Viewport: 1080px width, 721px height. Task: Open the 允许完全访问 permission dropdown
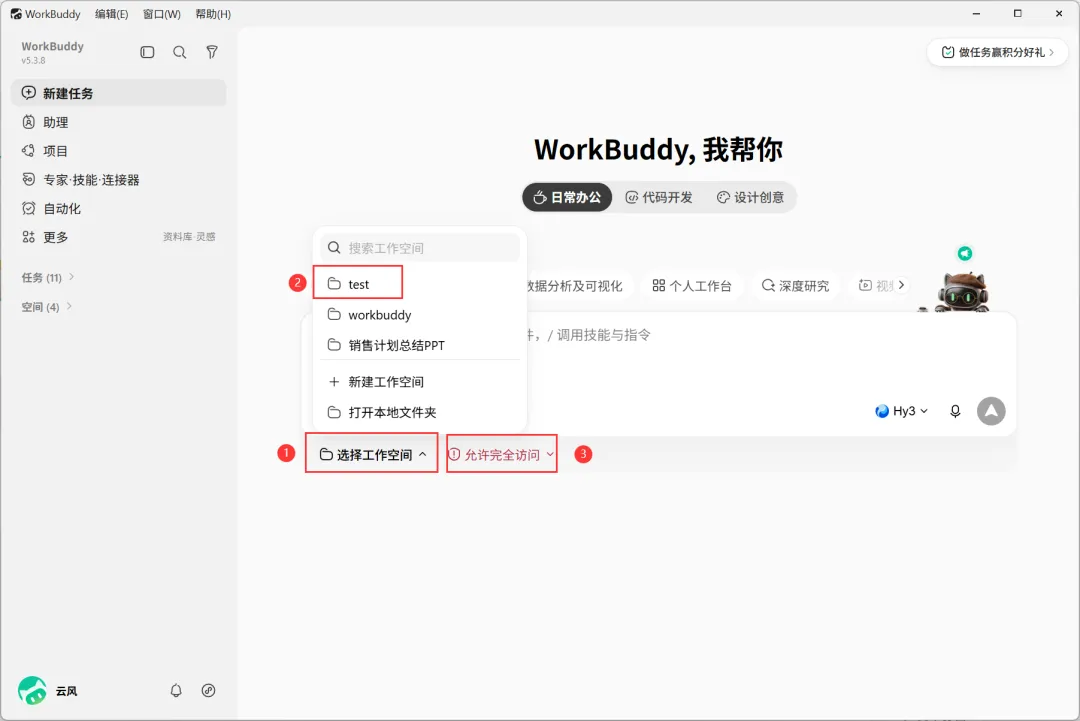501,454
